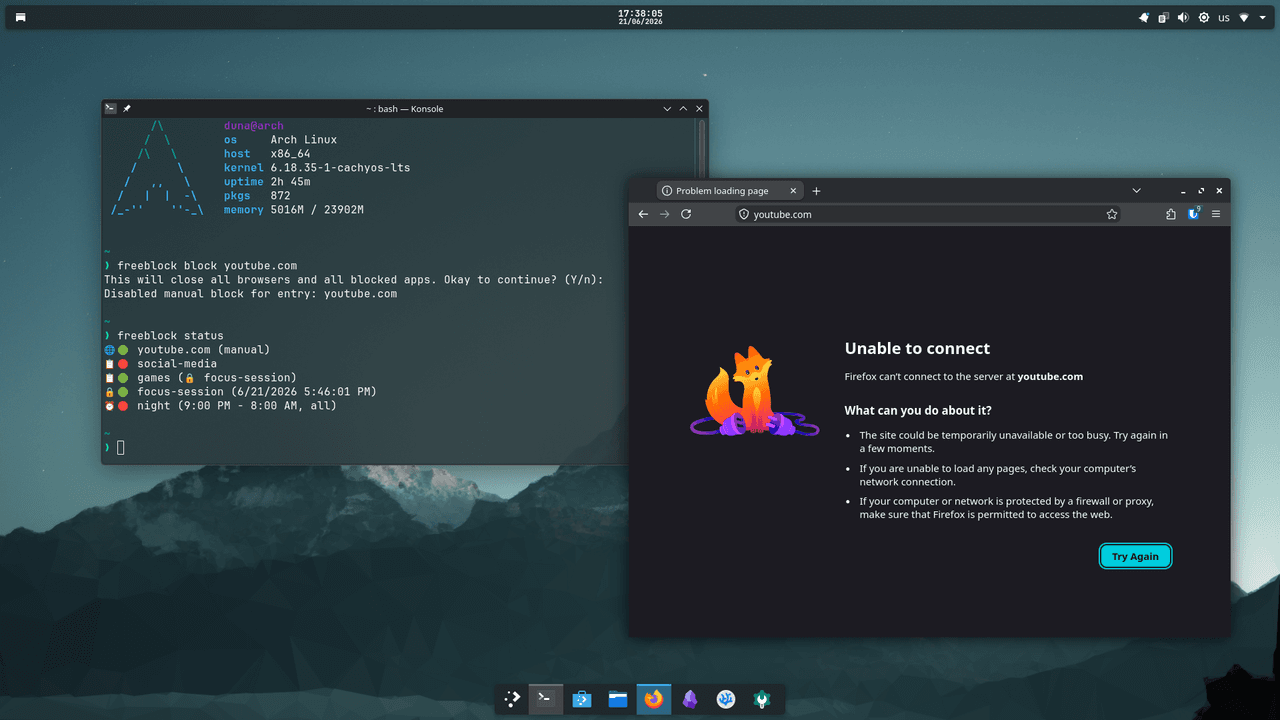Click the 'social-media' status line
The height and width of the screenshot is (720, 1280).
coord(177,364)
